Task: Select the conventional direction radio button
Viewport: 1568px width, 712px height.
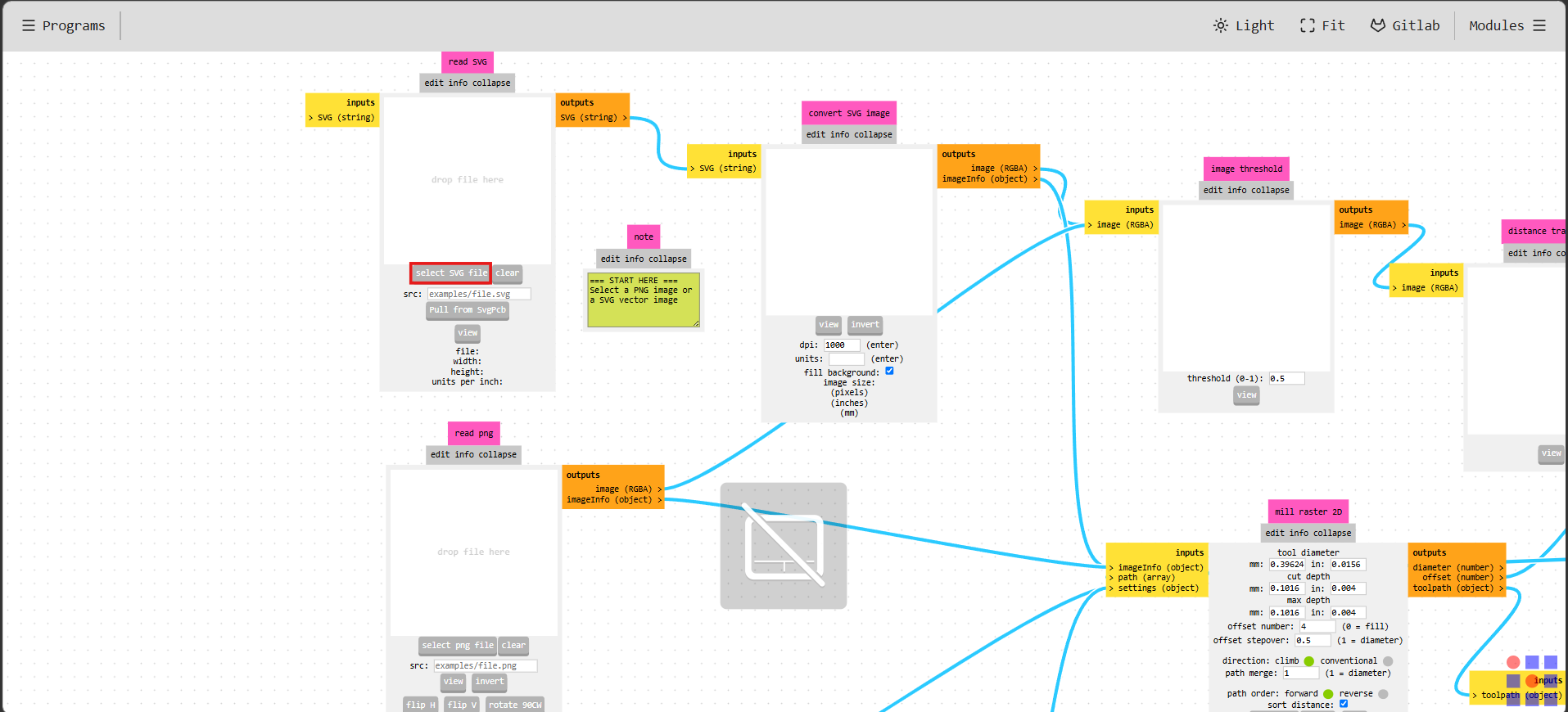Action: coord(1388,661)
